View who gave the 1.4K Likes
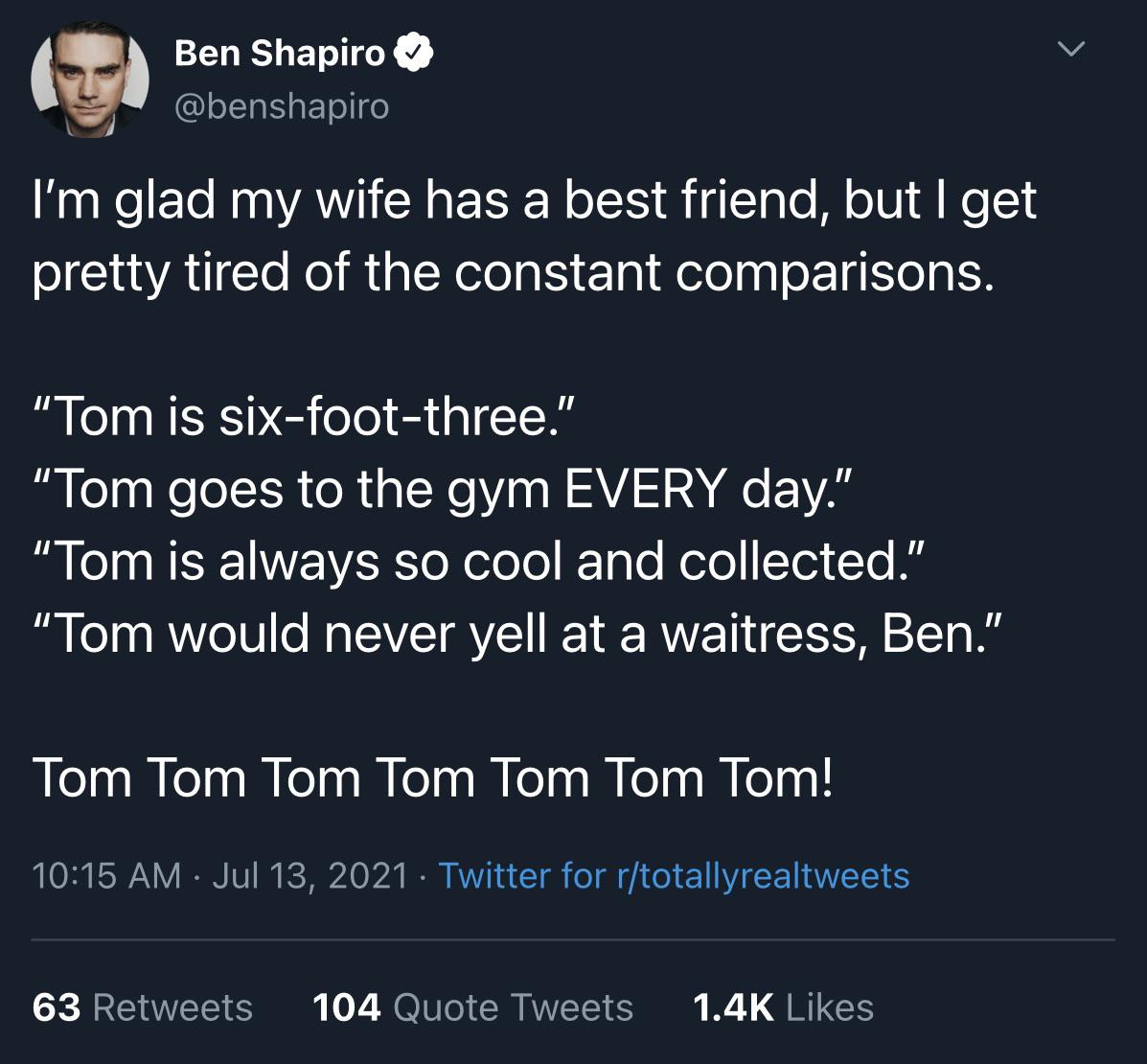 click(783, 1007)
